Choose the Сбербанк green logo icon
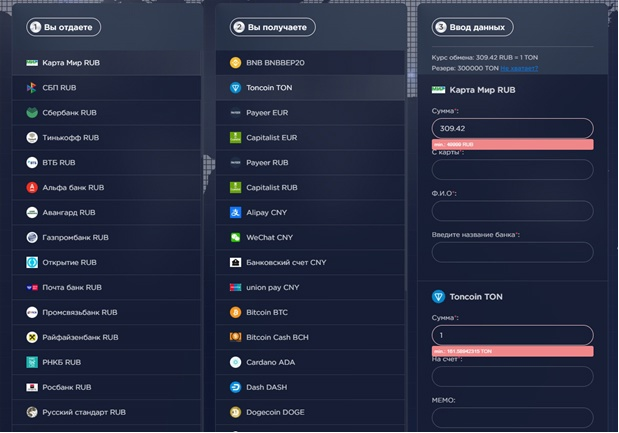This screenshot has width=619, height=433. pos(32,112)
